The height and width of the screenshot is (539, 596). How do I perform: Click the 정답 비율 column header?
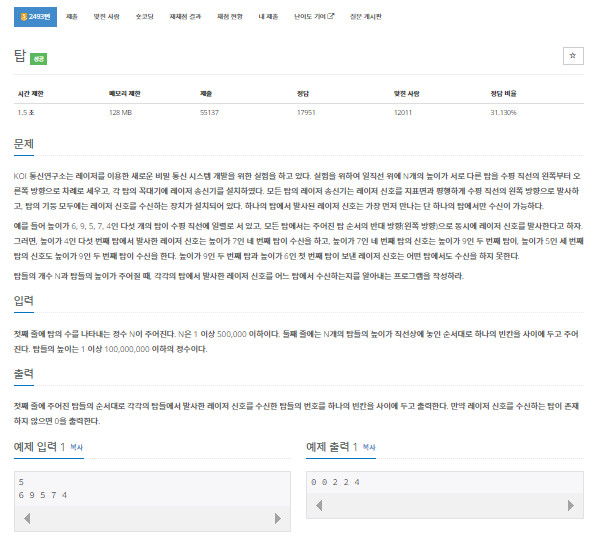click(503, 94)
